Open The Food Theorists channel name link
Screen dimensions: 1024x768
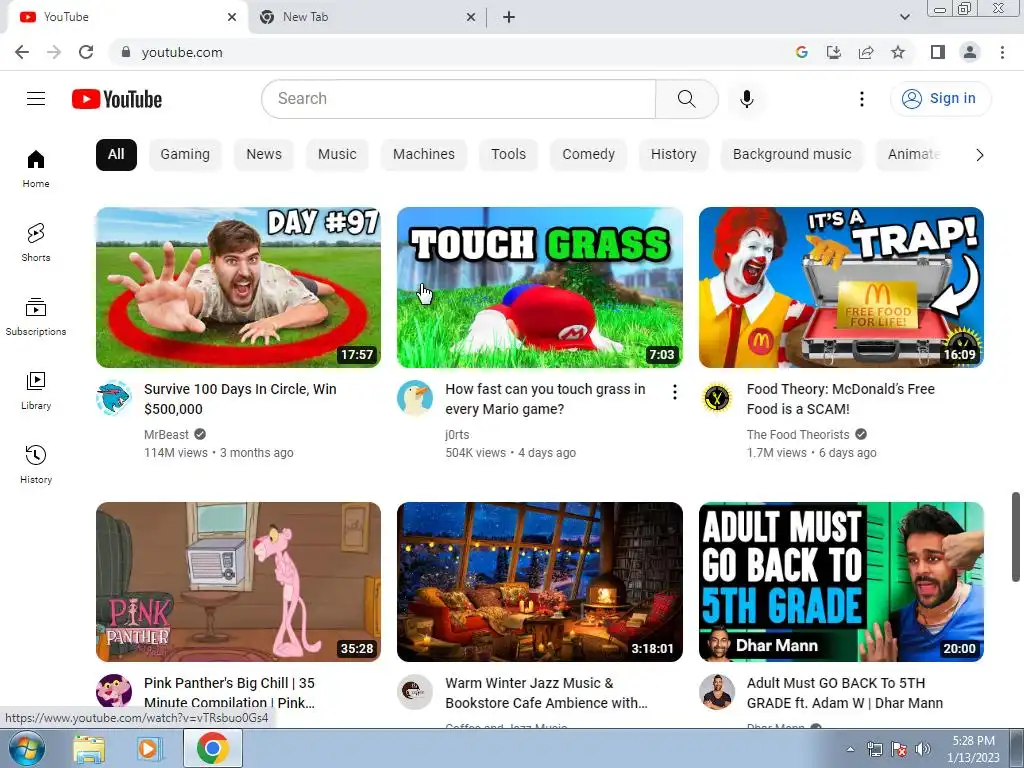point(798,434)
